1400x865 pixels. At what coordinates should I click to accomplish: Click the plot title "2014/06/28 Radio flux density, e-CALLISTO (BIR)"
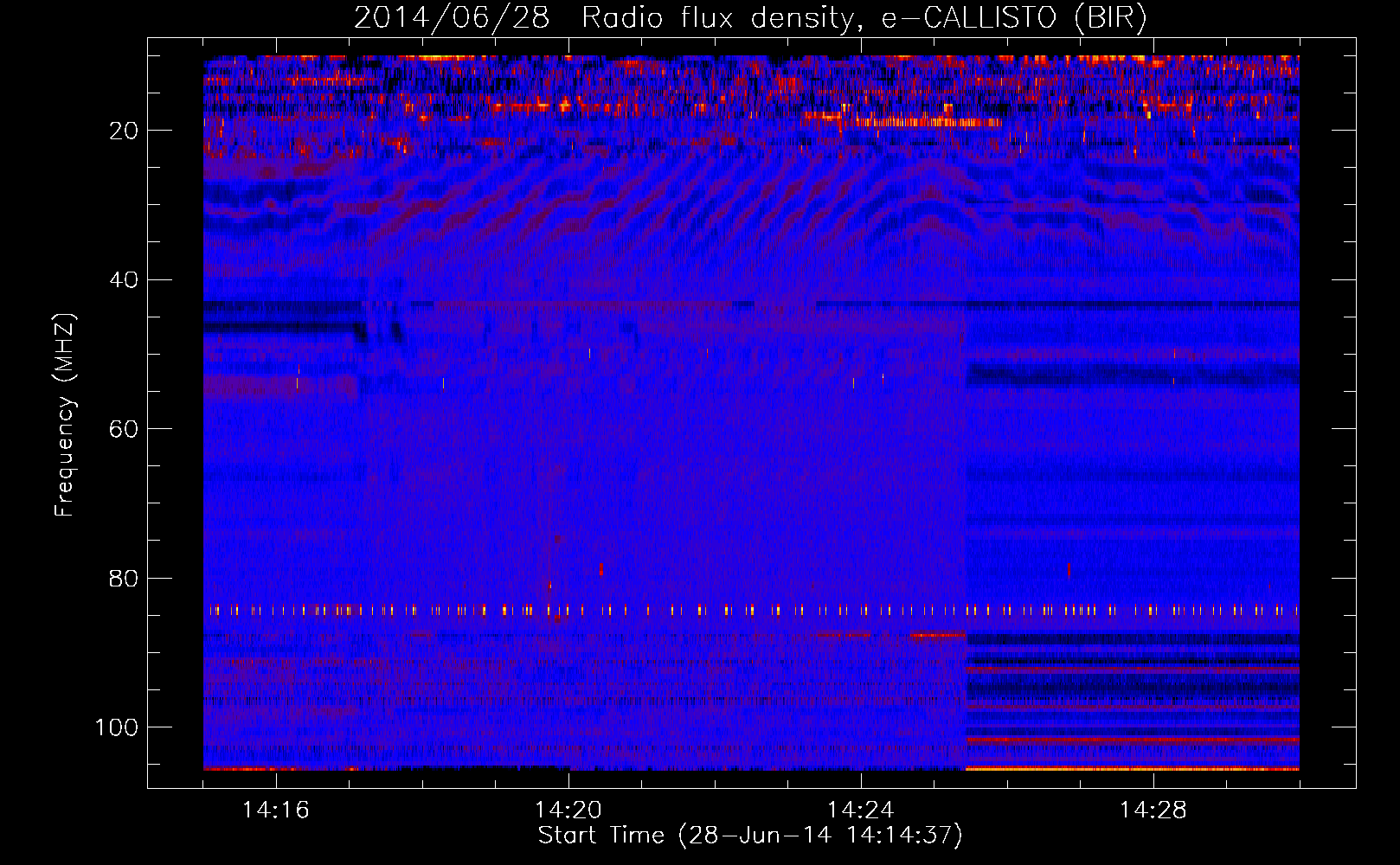point(750,18)
